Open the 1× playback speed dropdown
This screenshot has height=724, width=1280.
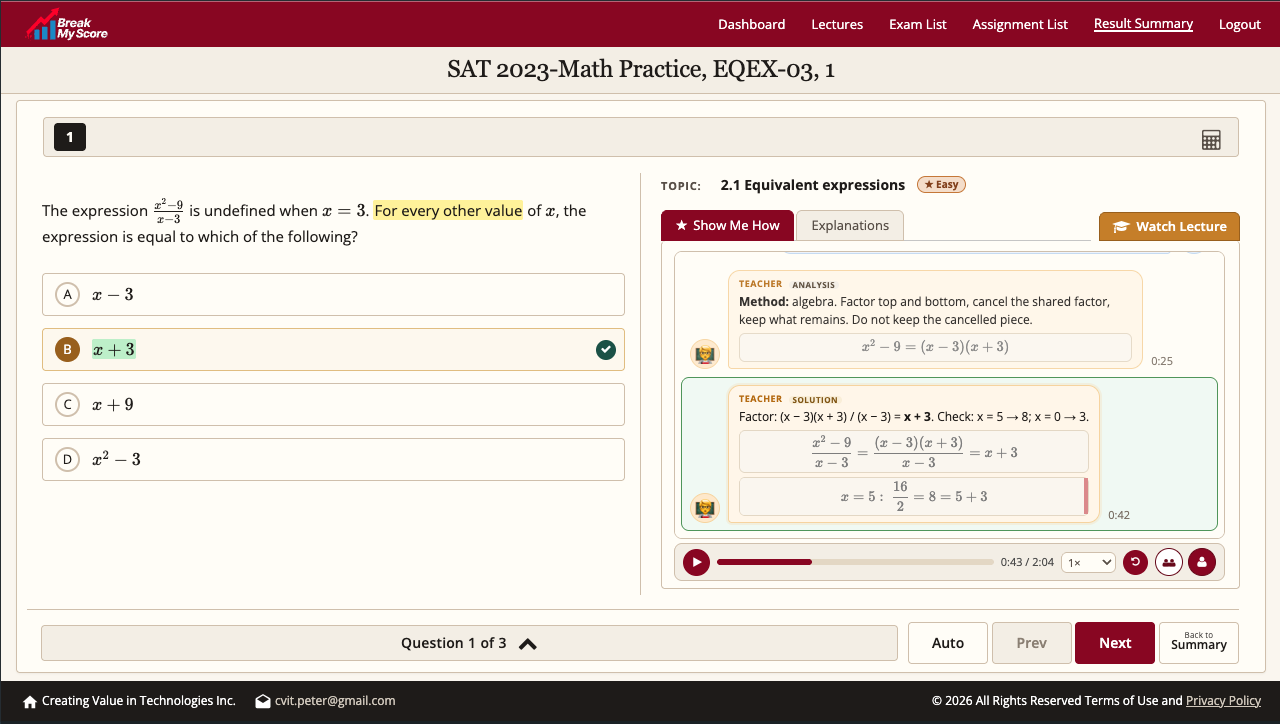point(1088,562)
